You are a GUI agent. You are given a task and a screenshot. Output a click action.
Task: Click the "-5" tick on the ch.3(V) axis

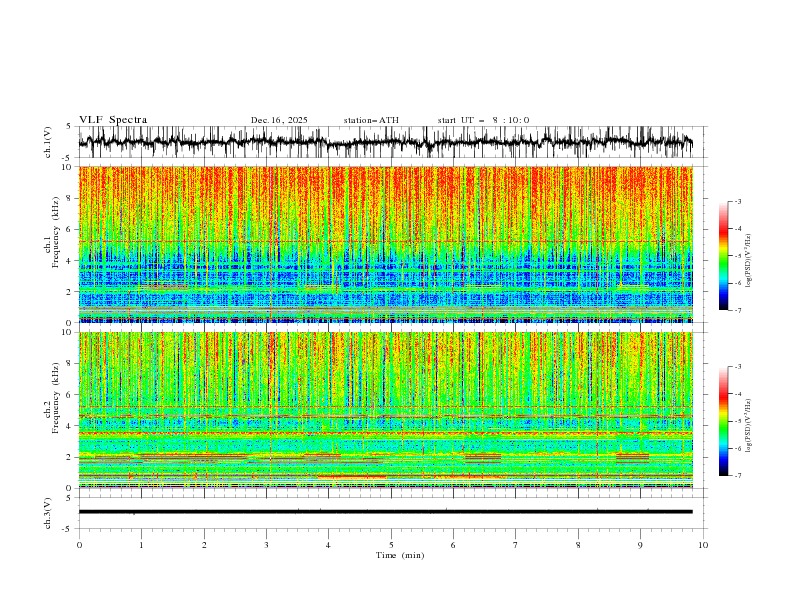tap(68, 529)
